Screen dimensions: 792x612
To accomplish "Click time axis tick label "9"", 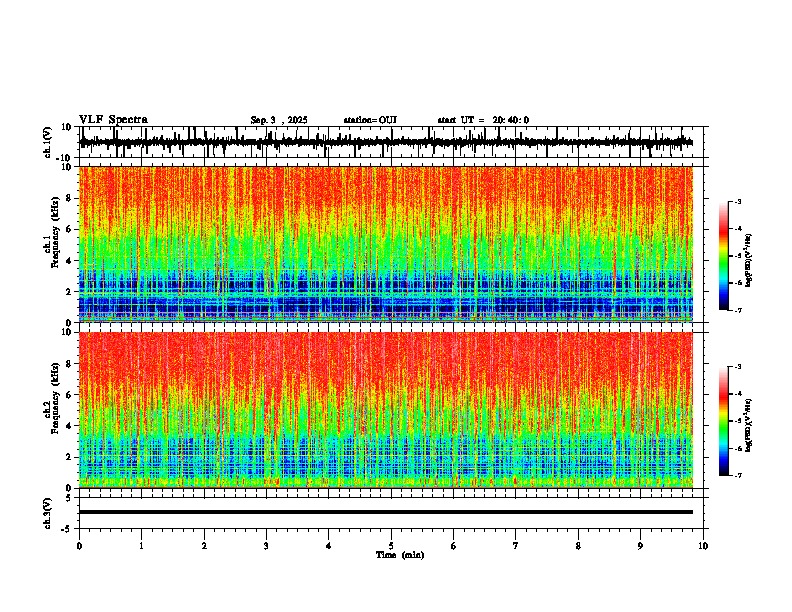I will click(640, 546).
